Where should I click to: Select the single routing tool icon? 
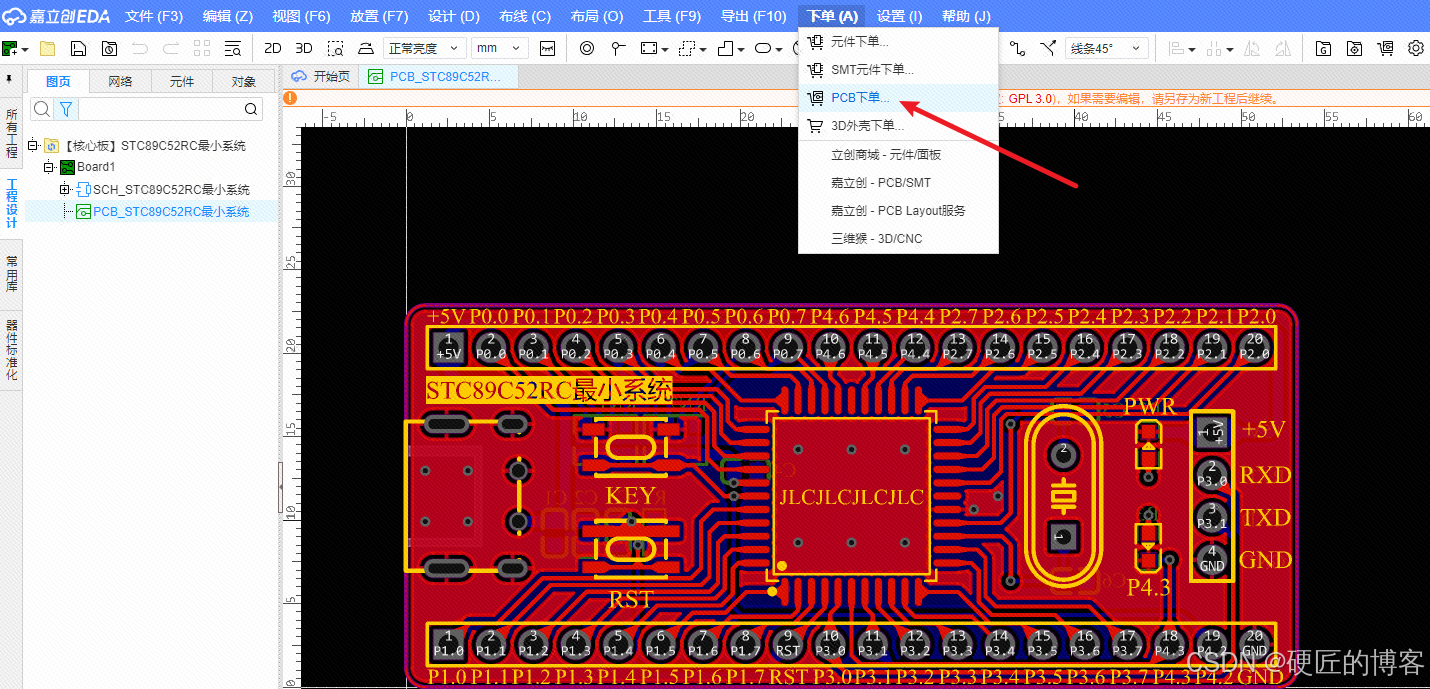pos(1017,48)
